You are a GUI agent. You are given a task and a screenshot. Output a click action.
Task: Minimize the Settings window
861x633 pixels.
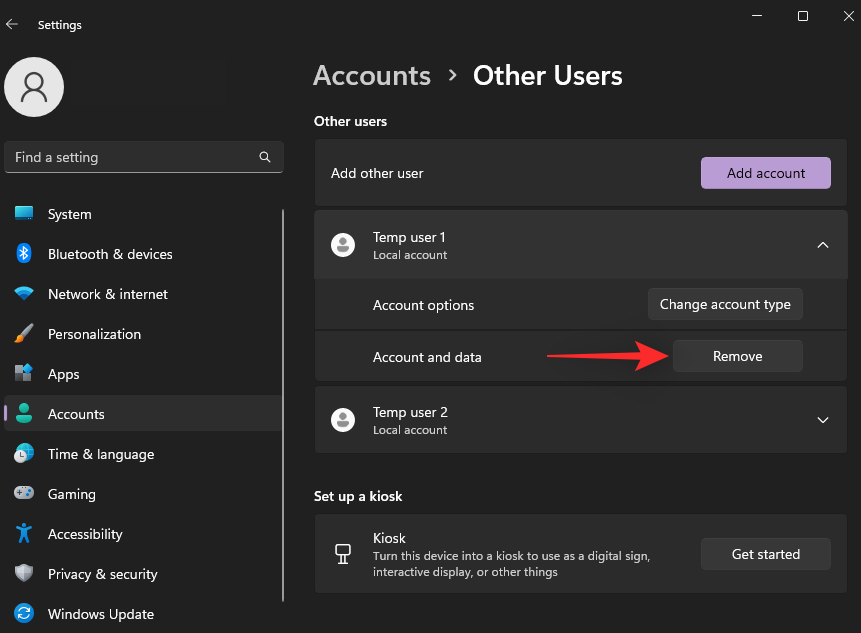[x=757, y=16]
